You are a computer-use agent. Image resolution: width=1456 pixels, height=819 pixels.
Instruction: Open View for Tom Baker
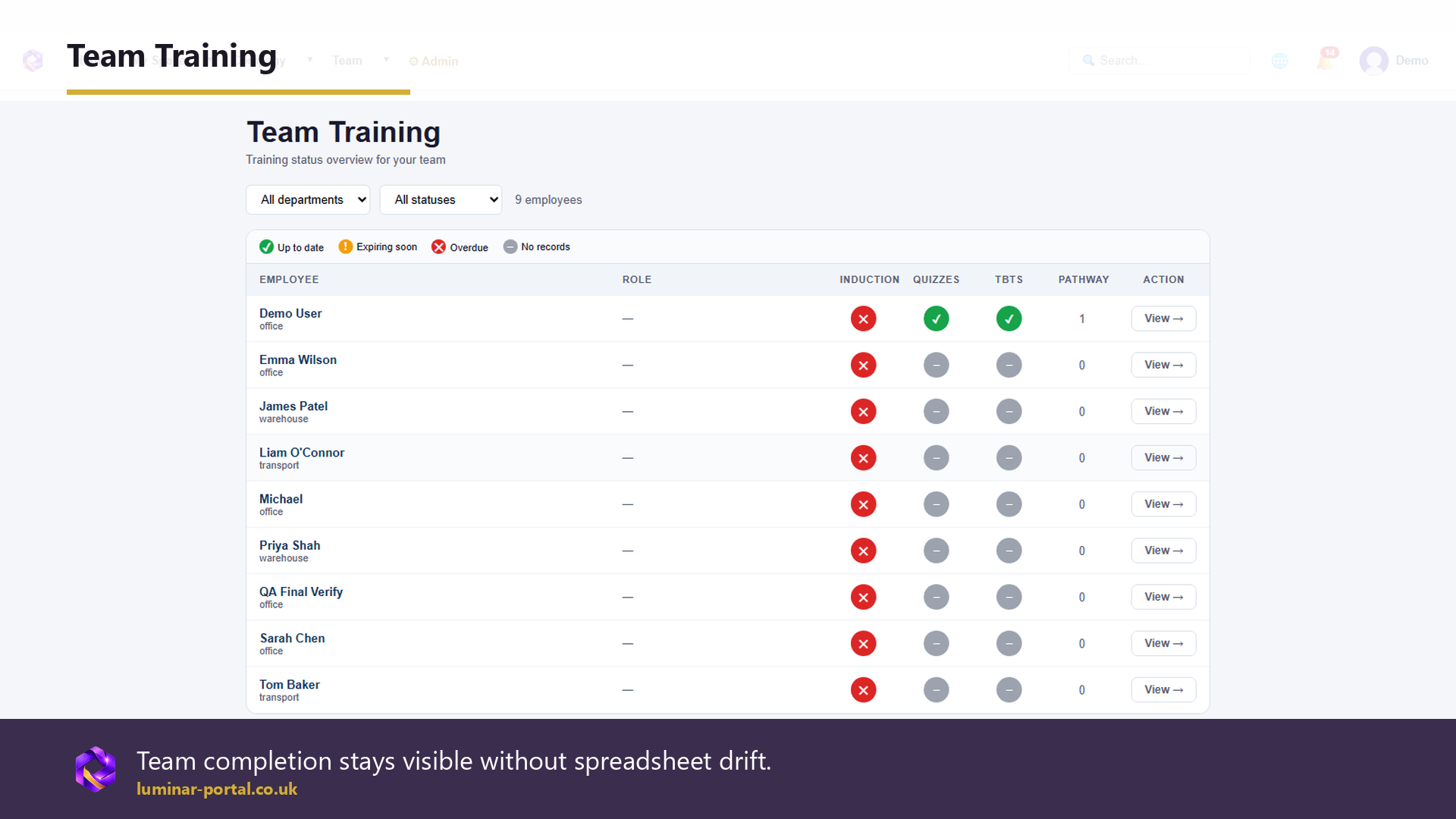(x=1163, y=689)
